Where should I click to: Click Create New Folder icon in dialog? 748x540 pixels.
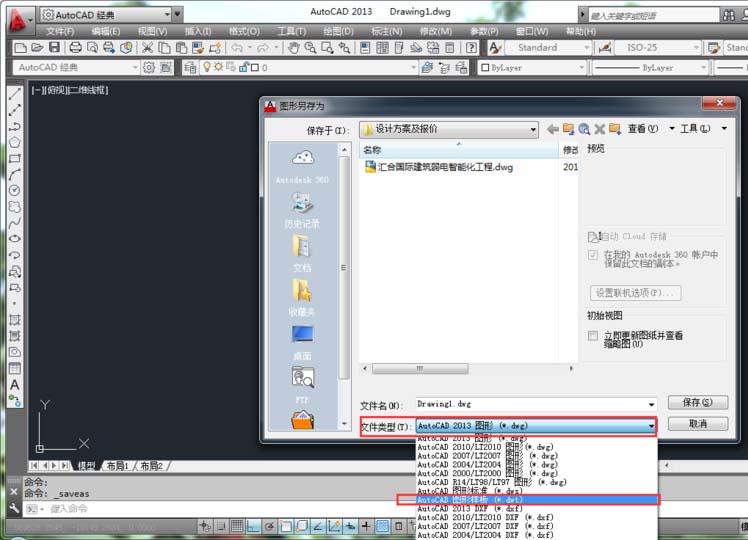[x=615, y=129]
